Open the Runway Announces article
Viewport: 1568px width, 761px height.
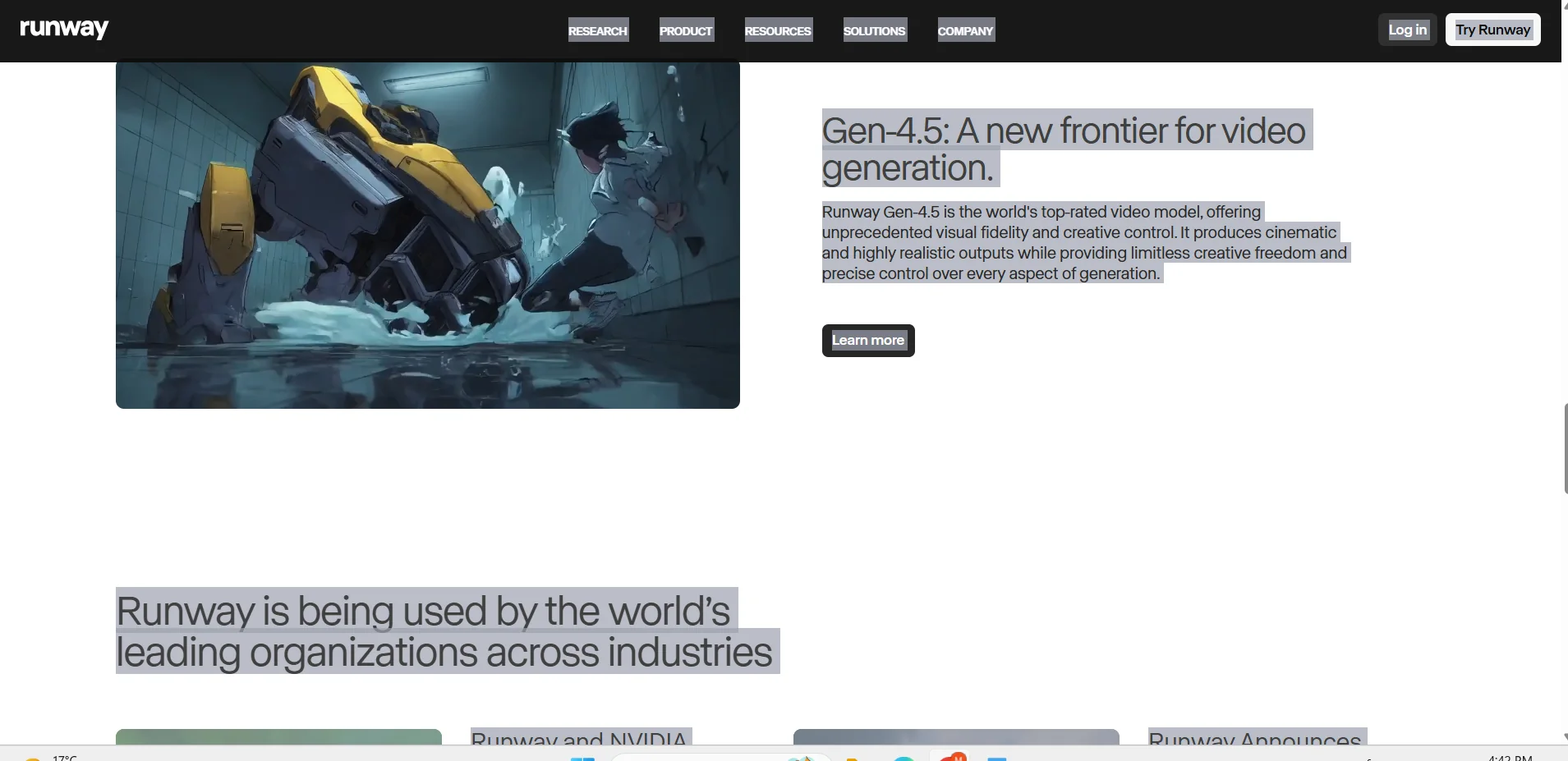[x=1256, y=738]
